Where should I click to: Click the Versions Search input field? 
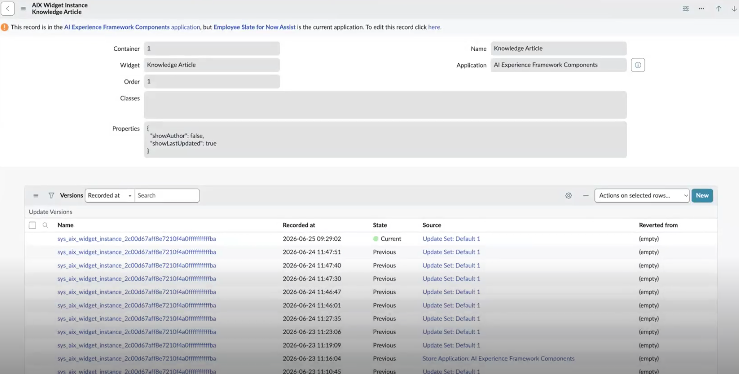[167, 195]
